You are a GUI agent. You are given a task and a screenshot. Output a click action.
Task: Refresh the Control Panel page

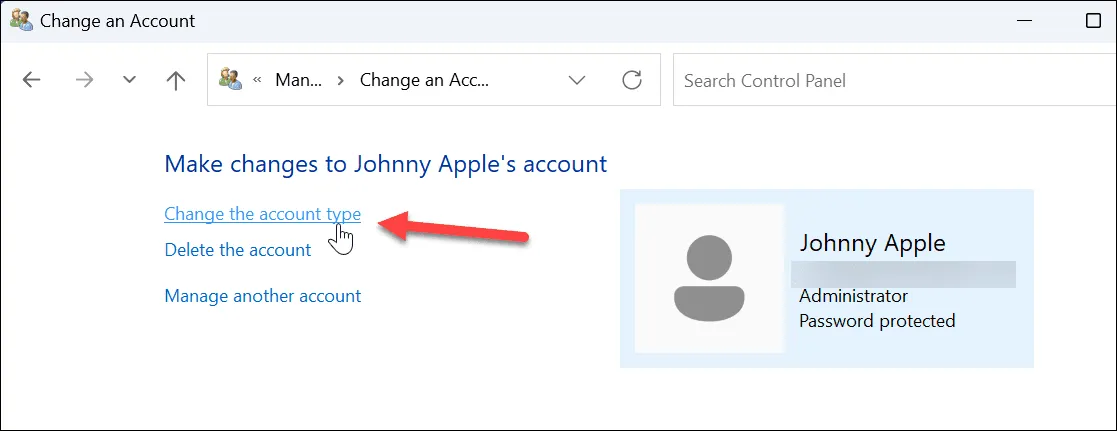(x=632, y=80)
